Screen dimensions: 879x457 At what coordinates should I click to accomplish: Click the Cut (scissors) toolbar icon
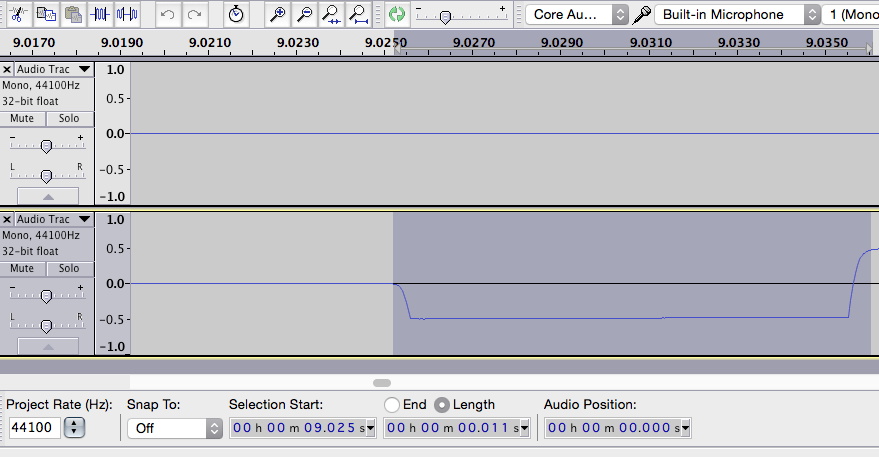click(17, 14)
